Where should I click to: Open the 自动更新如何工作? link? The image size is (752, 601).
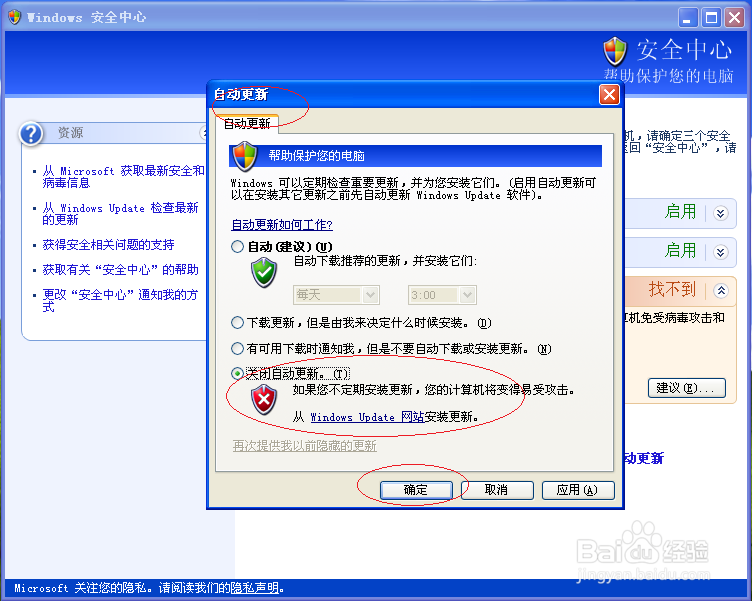click(x=282, y=224)
